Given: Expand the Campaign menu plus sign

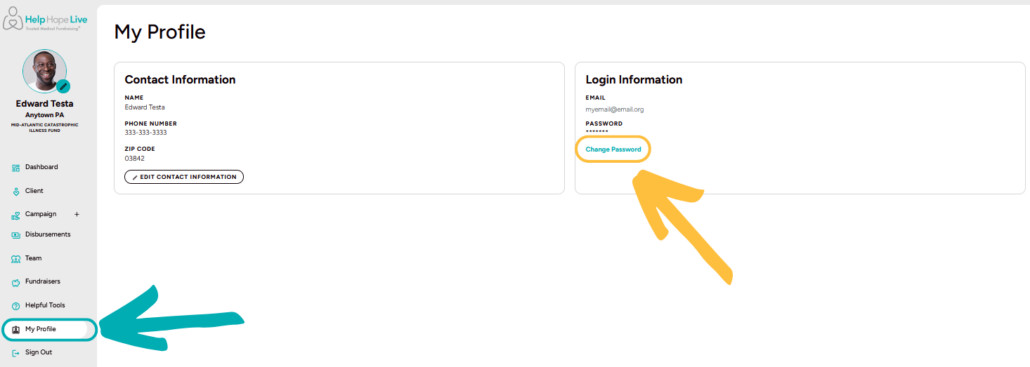Looking at the screenshot, I should 77,214.
